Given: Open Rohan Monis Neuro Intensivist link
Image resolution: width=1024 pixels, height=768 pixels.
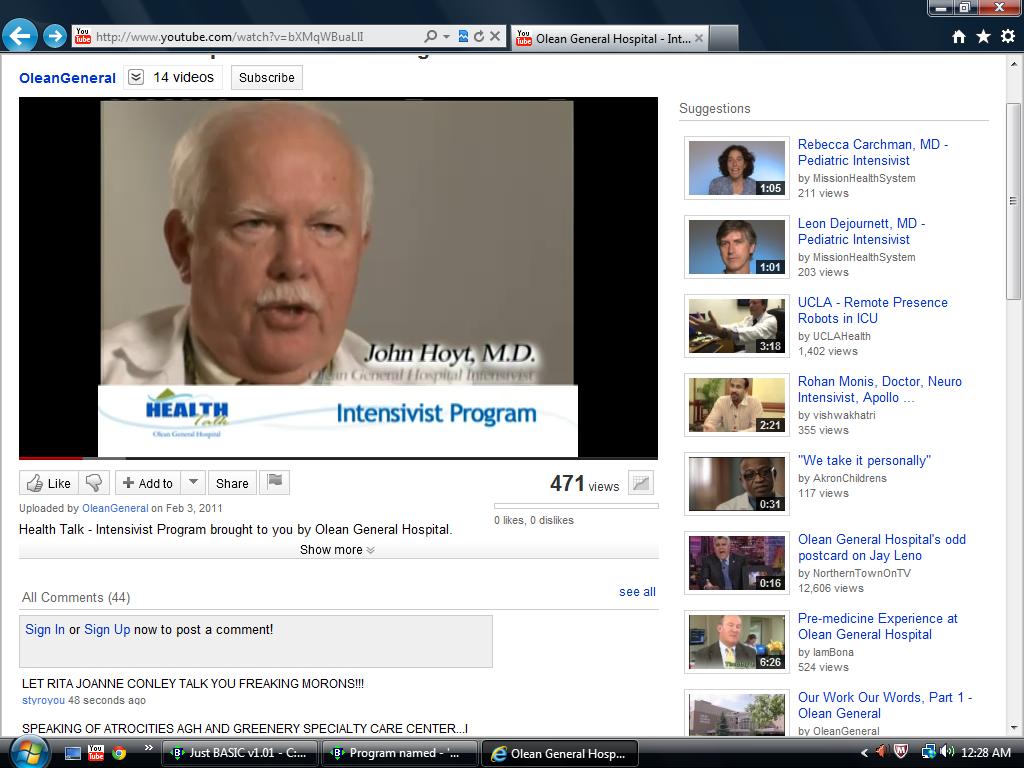Looking at the screenshot, I should point(880,389).
